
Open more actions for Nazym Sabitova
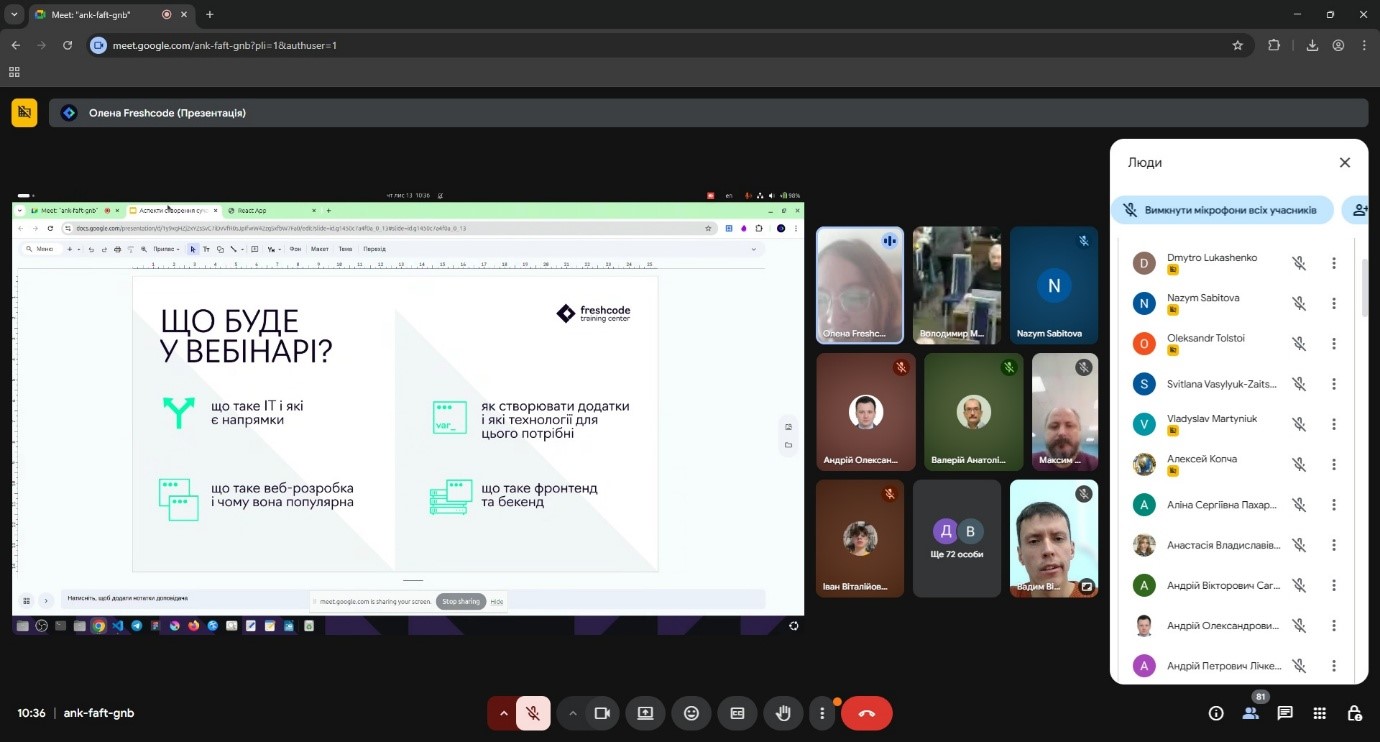1334,303
